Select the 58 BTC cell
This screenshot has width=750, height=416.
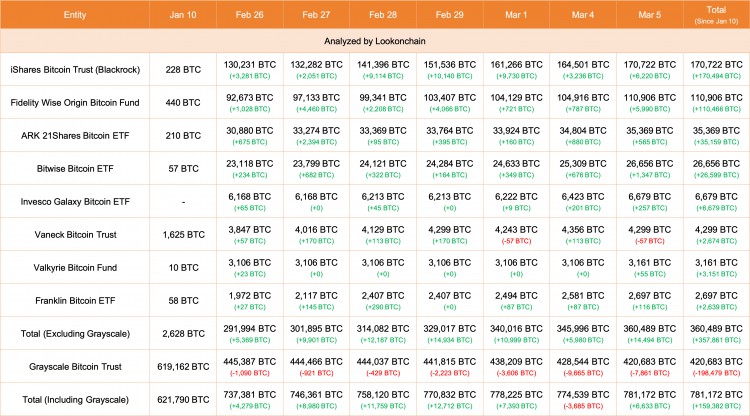pos(183,300)
